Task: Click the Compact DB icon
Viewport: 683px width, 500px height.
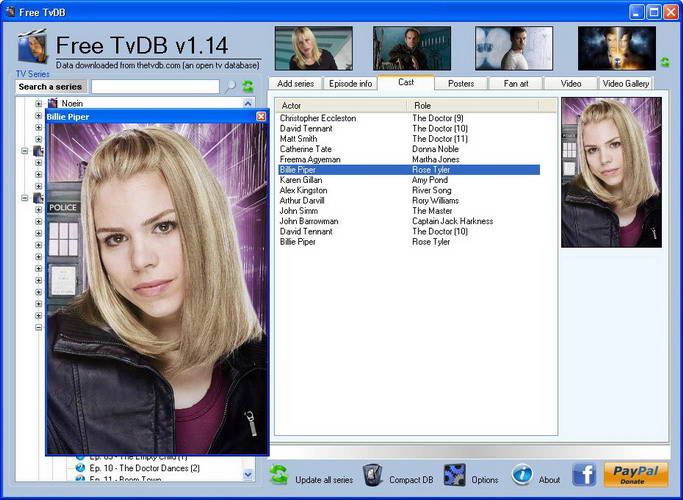Action: pos(373,475)
